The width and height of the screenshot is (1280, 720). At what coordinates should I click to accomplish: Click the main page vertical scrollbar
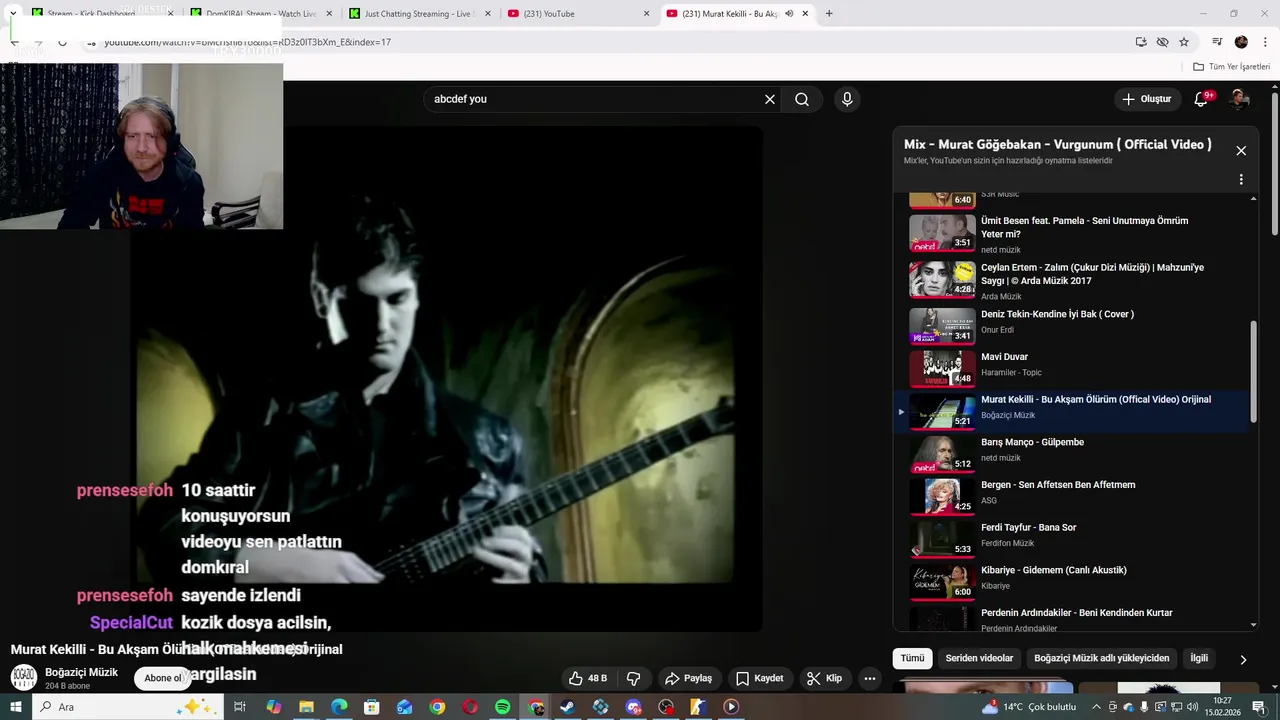click(x=1275, y=165)
